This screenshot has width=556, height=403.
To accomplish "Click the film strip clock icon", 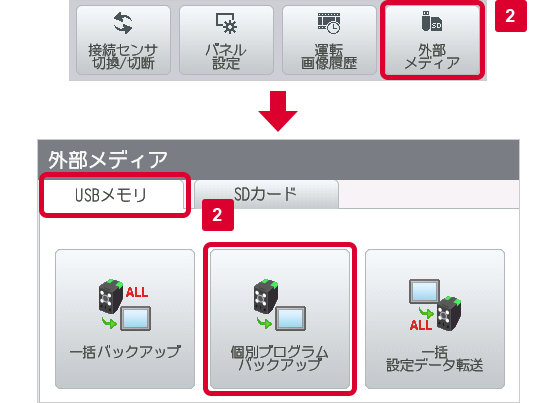I will [x=329, y=23].
